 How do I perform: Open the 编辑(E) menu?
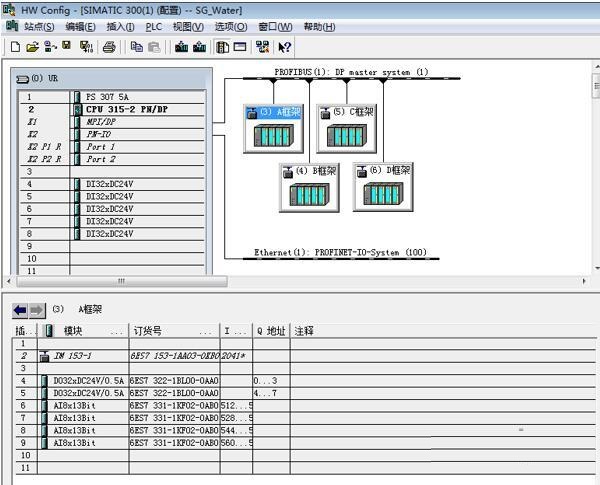coord(80,27)
